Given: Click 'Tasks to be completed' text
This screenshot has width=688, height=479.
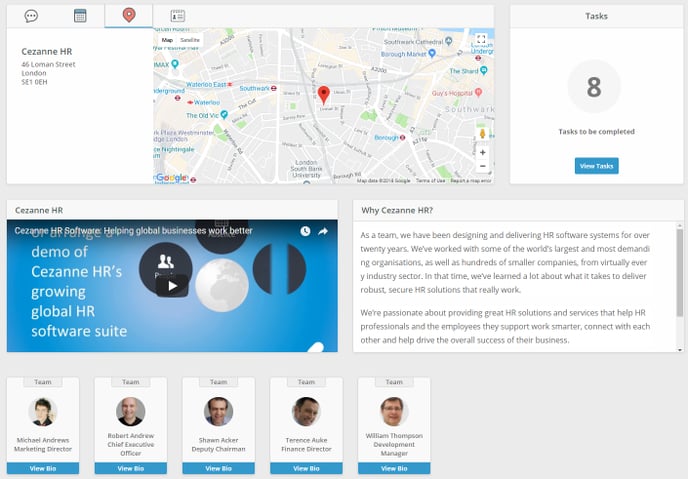Looking at the screenshot, I should pos(596,132).
